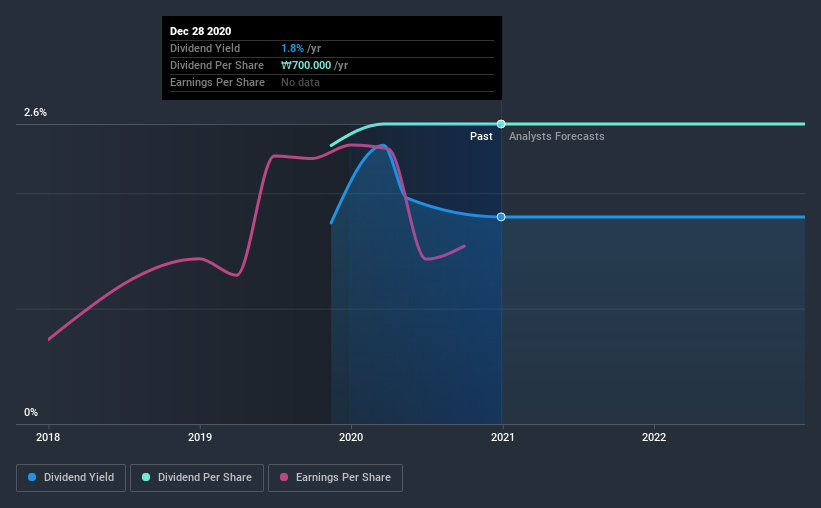The height and width of the screenshot is (508, 821).
Task: Click the 2018 x-axis label
Action: click(x=48, y=437)
